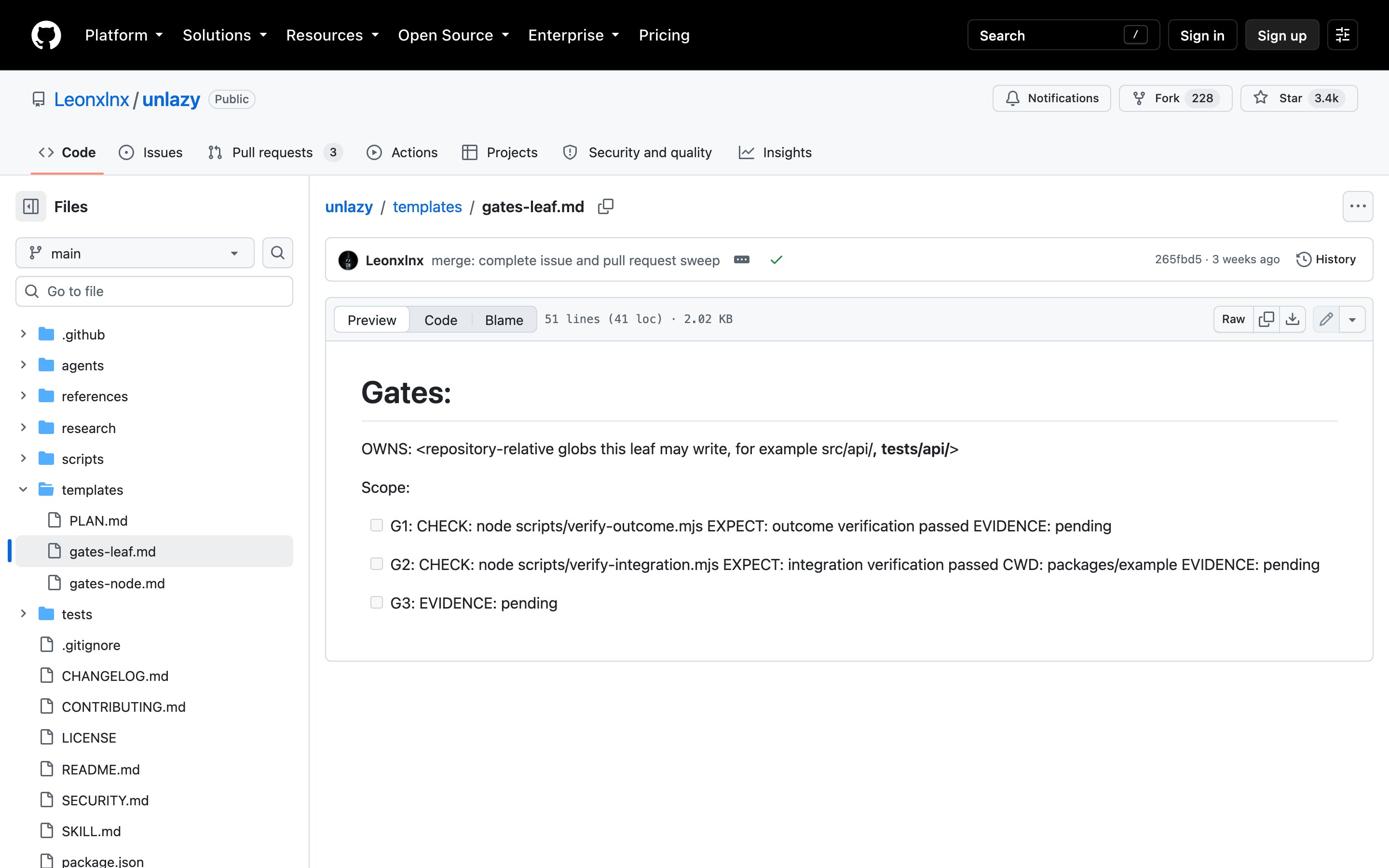Copy the file path gates-leaf.md
Image resolution: width=1389 pixels, height=868 pixels.
click(606, 207)
